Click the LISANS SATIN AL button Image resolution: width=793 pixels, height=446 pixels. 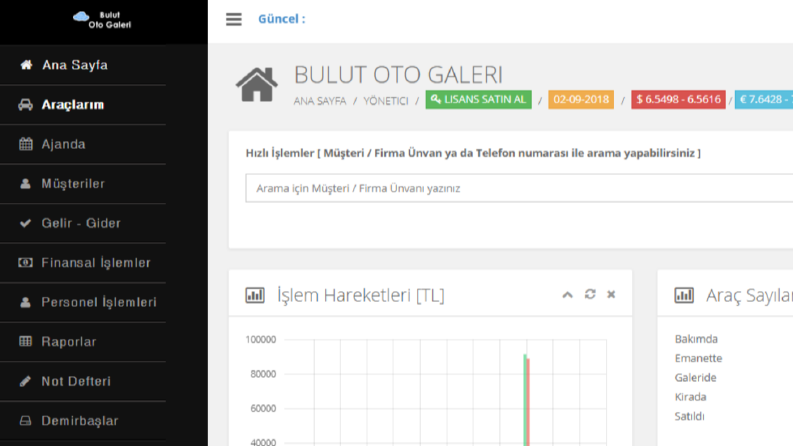coord(478,100)
